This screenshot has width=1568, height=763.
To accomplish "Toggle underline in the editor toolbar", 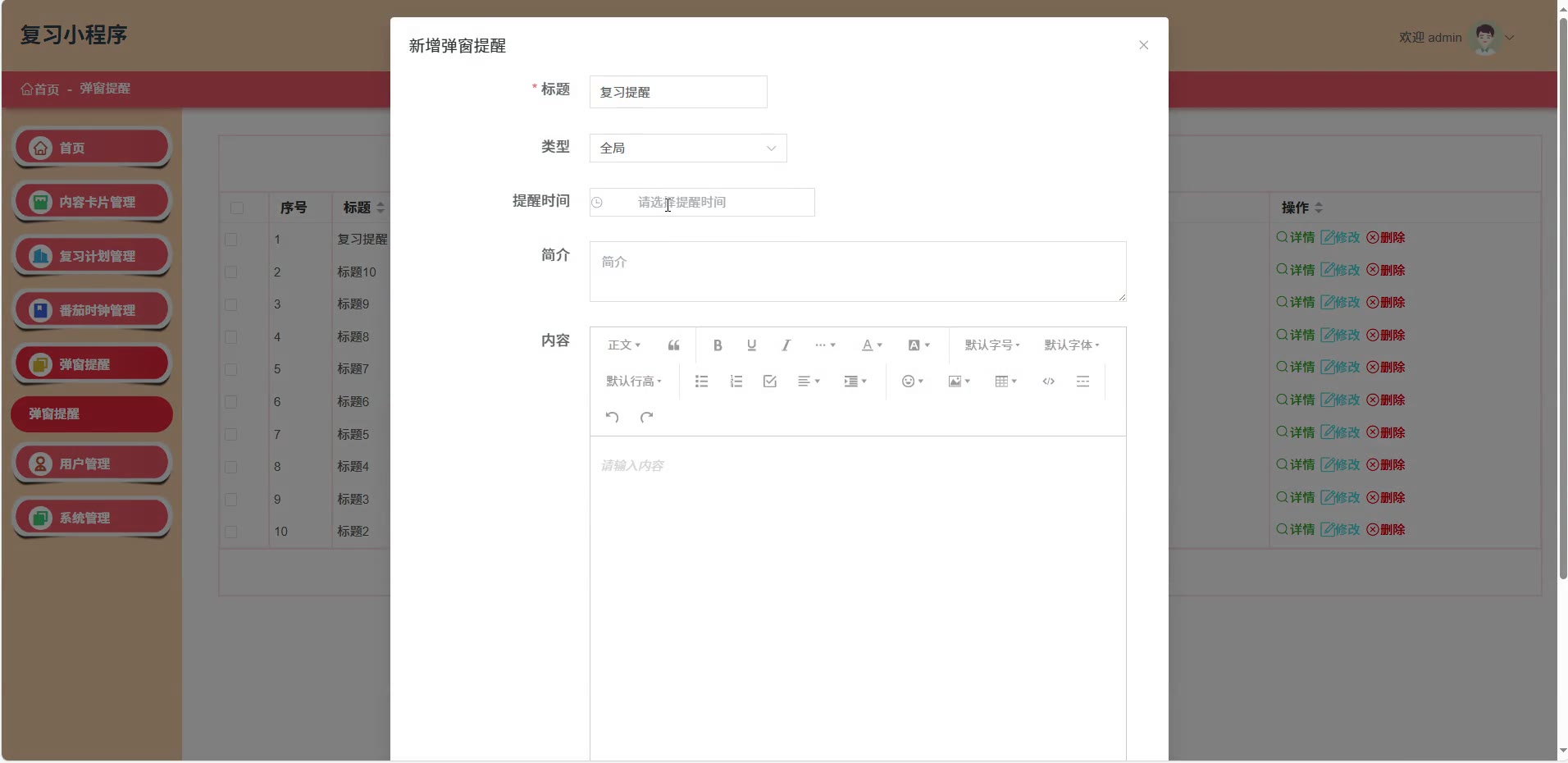I will pyautogui.click(x=751, y=345).
